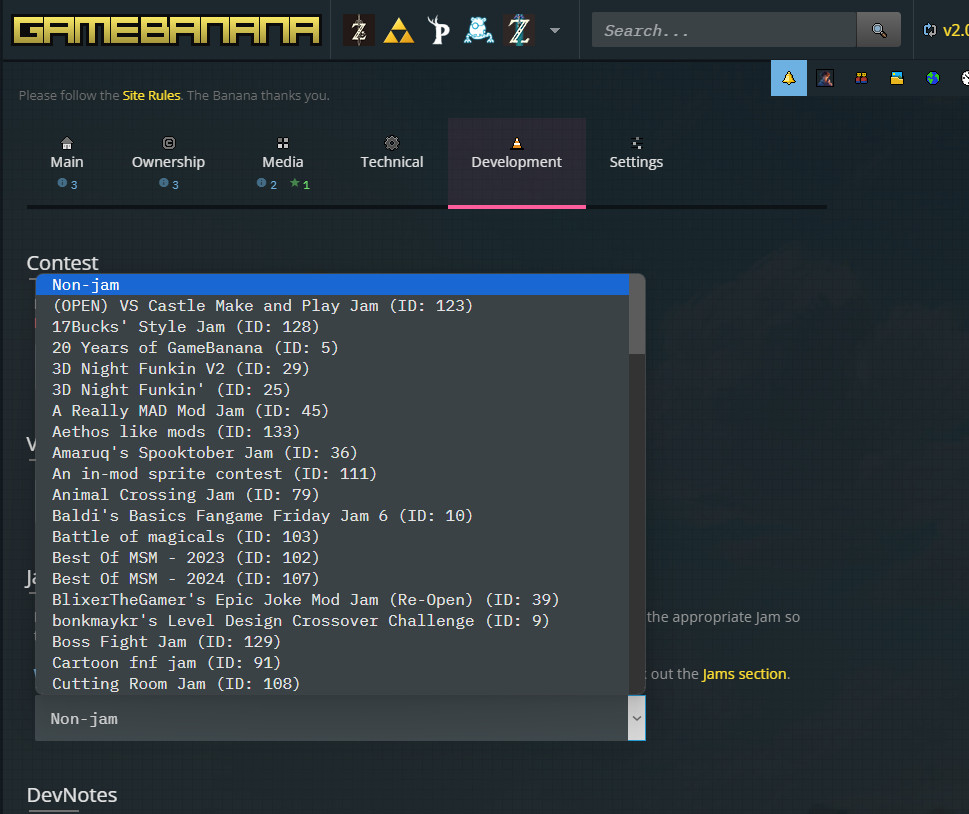The image size is (969, 814).
Task: Click the landscape picture icon in the toolbar
Action: pyautogui.click(x=896, y=78)
